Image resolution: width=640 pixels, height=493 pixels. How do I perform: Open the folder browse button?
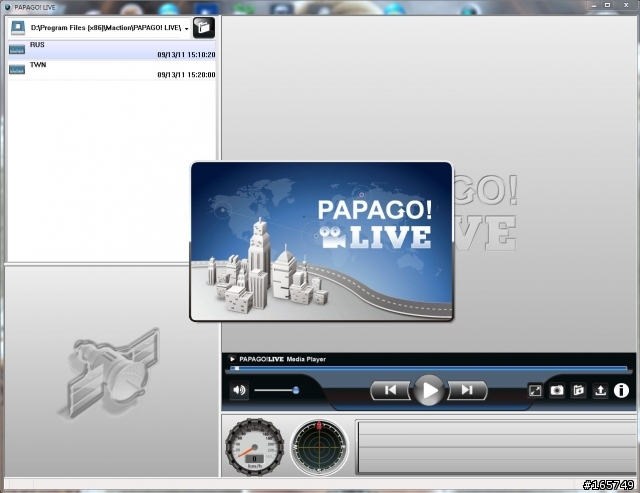coord(204,28)
